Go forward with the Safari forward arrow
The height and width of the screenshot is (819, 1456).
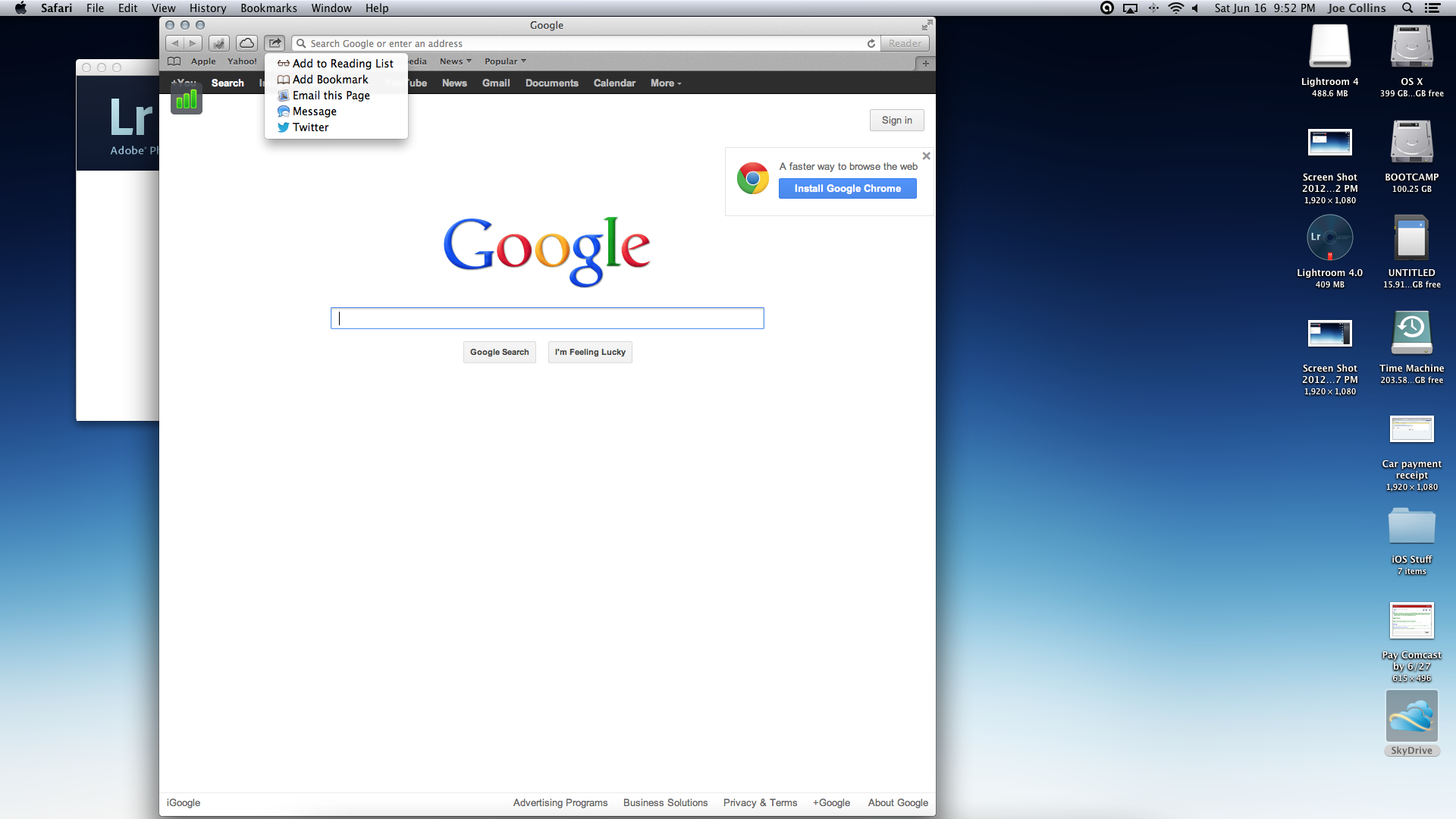tap(193, 43)
